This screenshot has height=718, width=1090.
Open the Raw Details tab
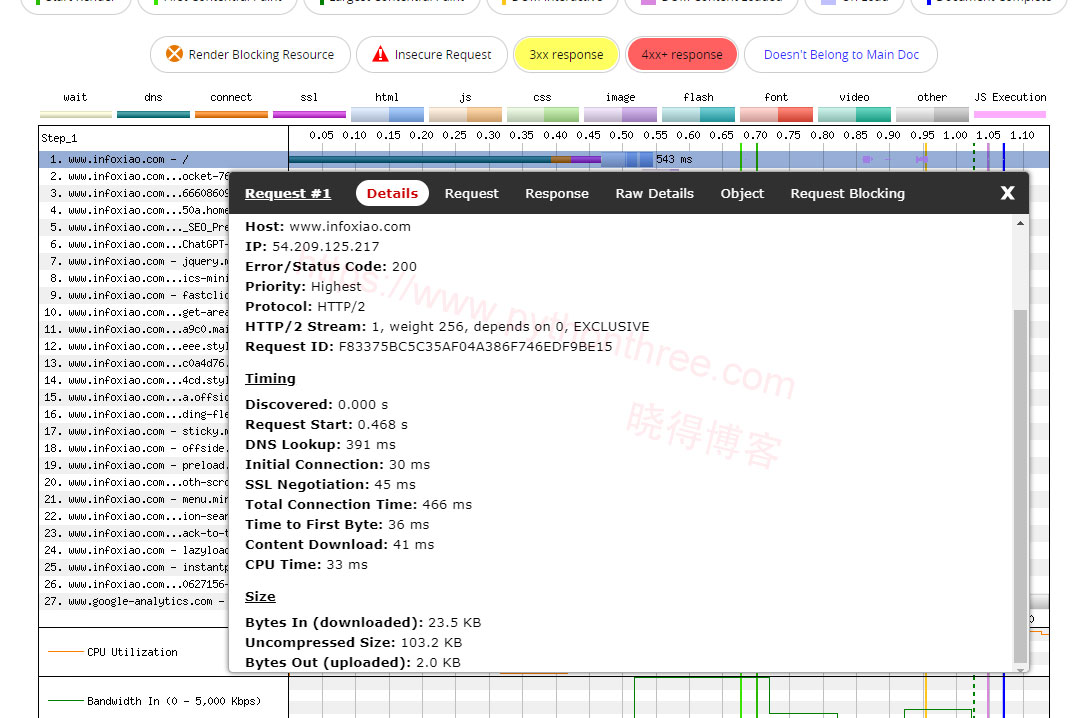point(654,193)
